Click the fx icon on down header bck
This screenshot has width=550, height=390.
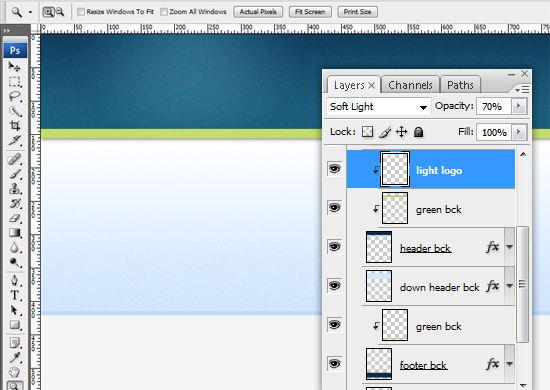(x=492, y=286)
